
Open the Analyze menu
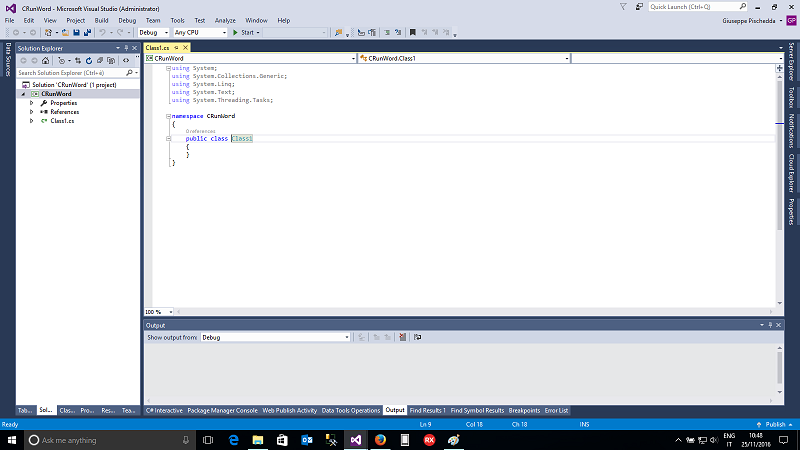coord(225,20)
